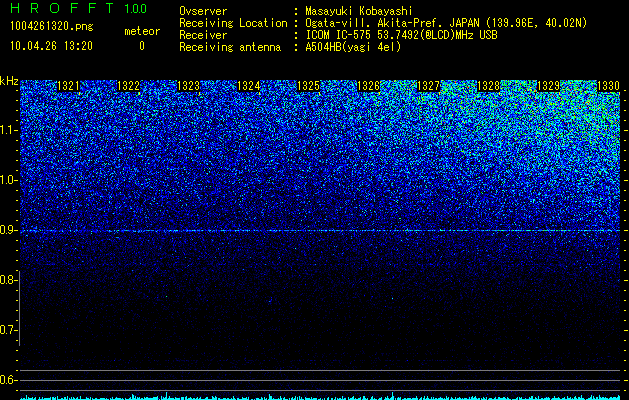The height and width of the screenshot is (400, 629).
Task: Click the HROFFT 1.0.0 program title
Action: tap(78, 8)
